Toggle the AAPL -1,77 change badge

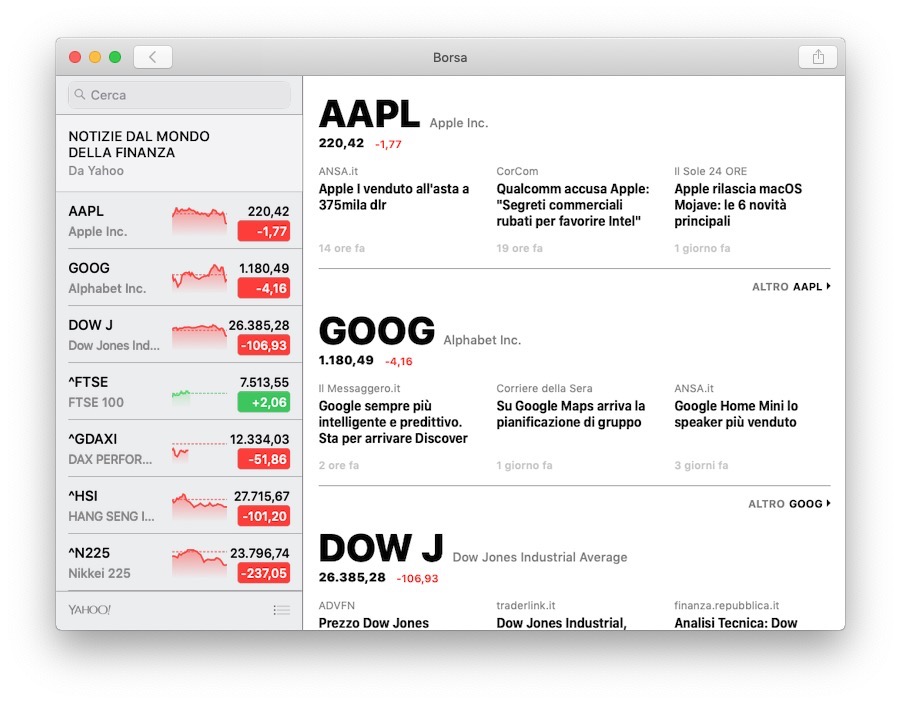[x=264, y=231]
